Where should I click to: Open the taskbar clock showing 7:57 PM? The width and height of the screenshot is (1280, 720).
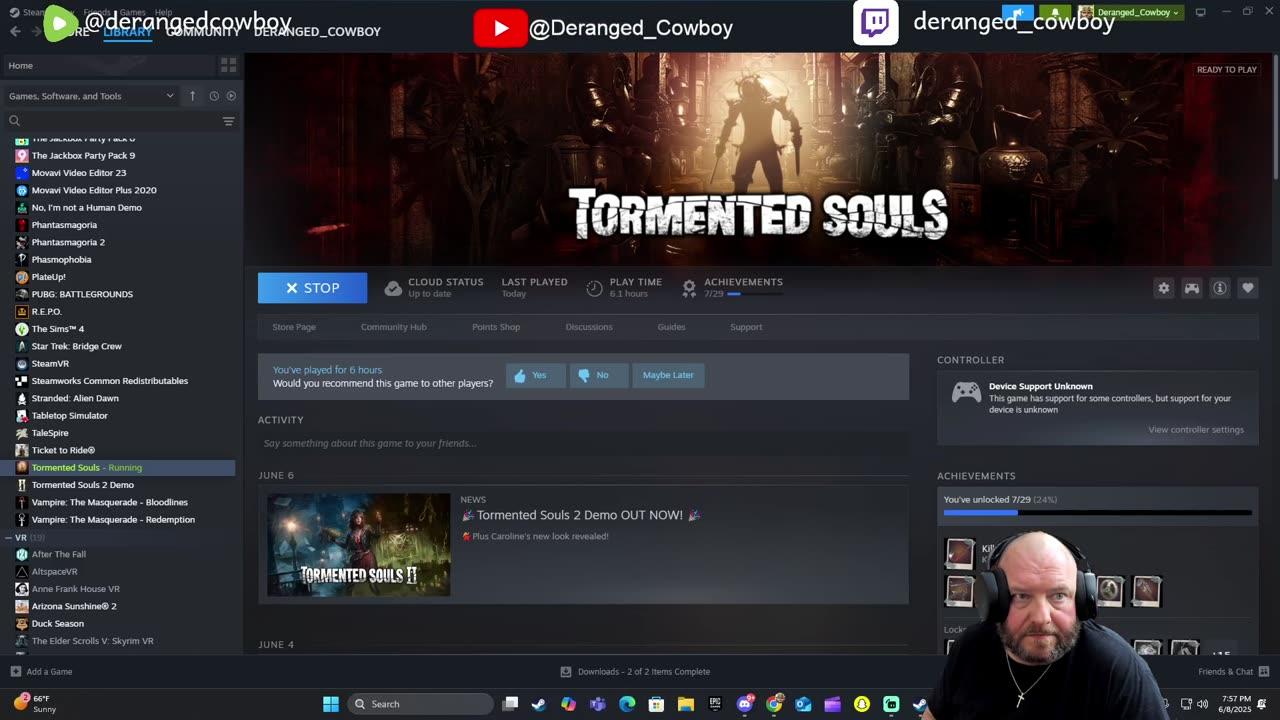(1236, 704)
